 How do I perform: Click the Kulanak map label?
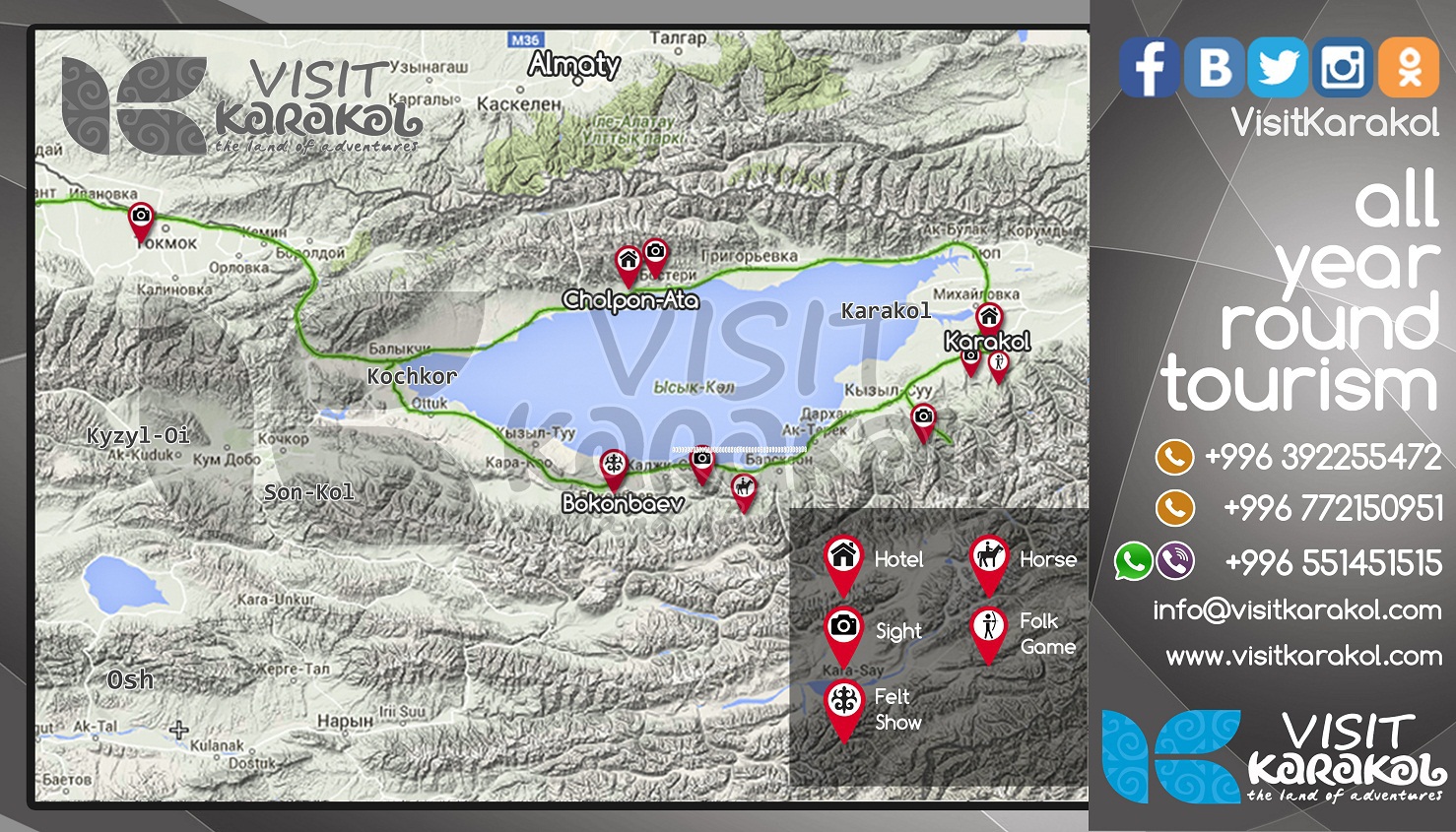(x=217, y=745)
